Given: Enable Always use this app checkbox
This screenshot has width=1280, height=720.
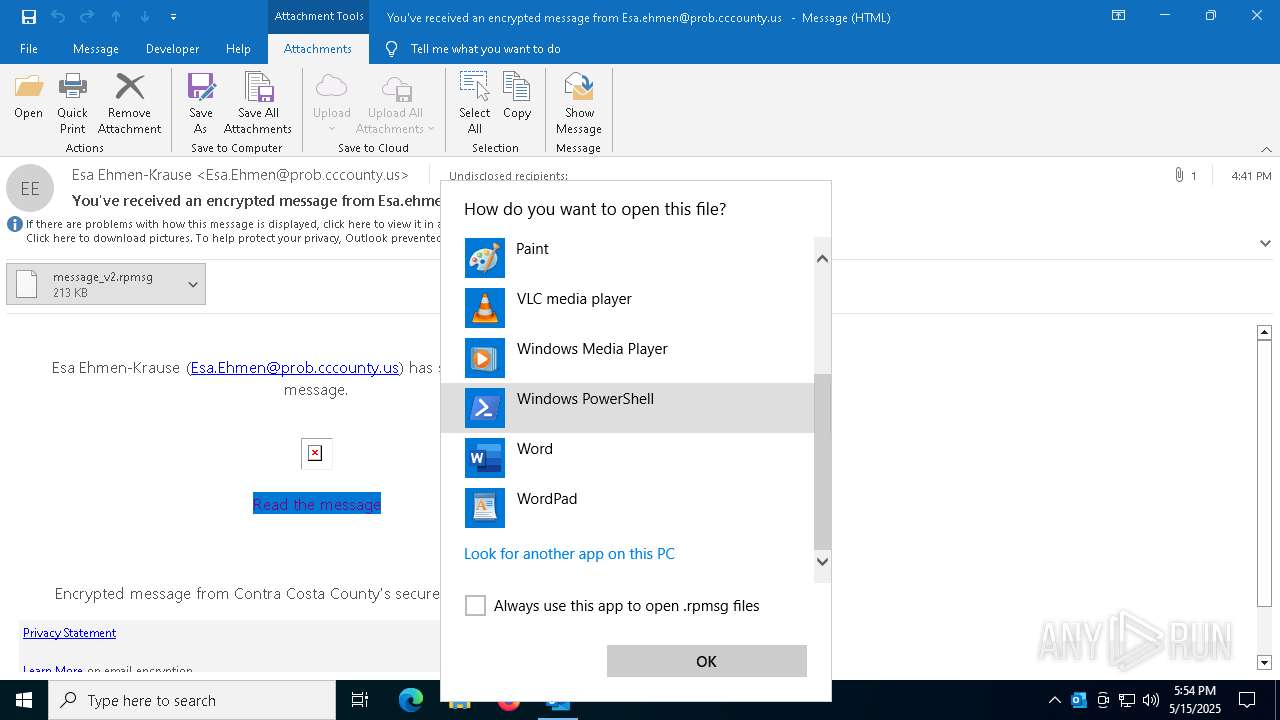Looking at the screenshot, I should (x=475, y=606).
